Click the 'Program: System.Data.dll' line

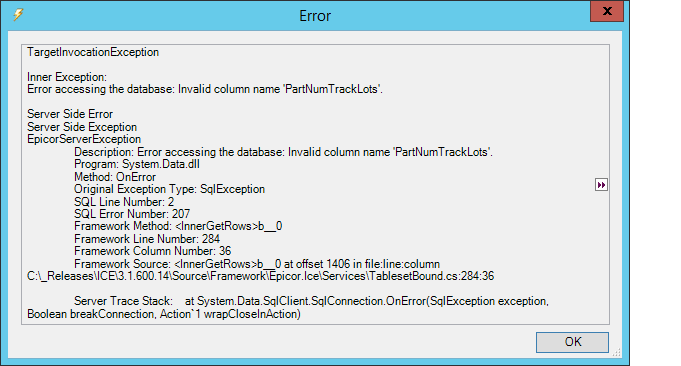(137, 164)
